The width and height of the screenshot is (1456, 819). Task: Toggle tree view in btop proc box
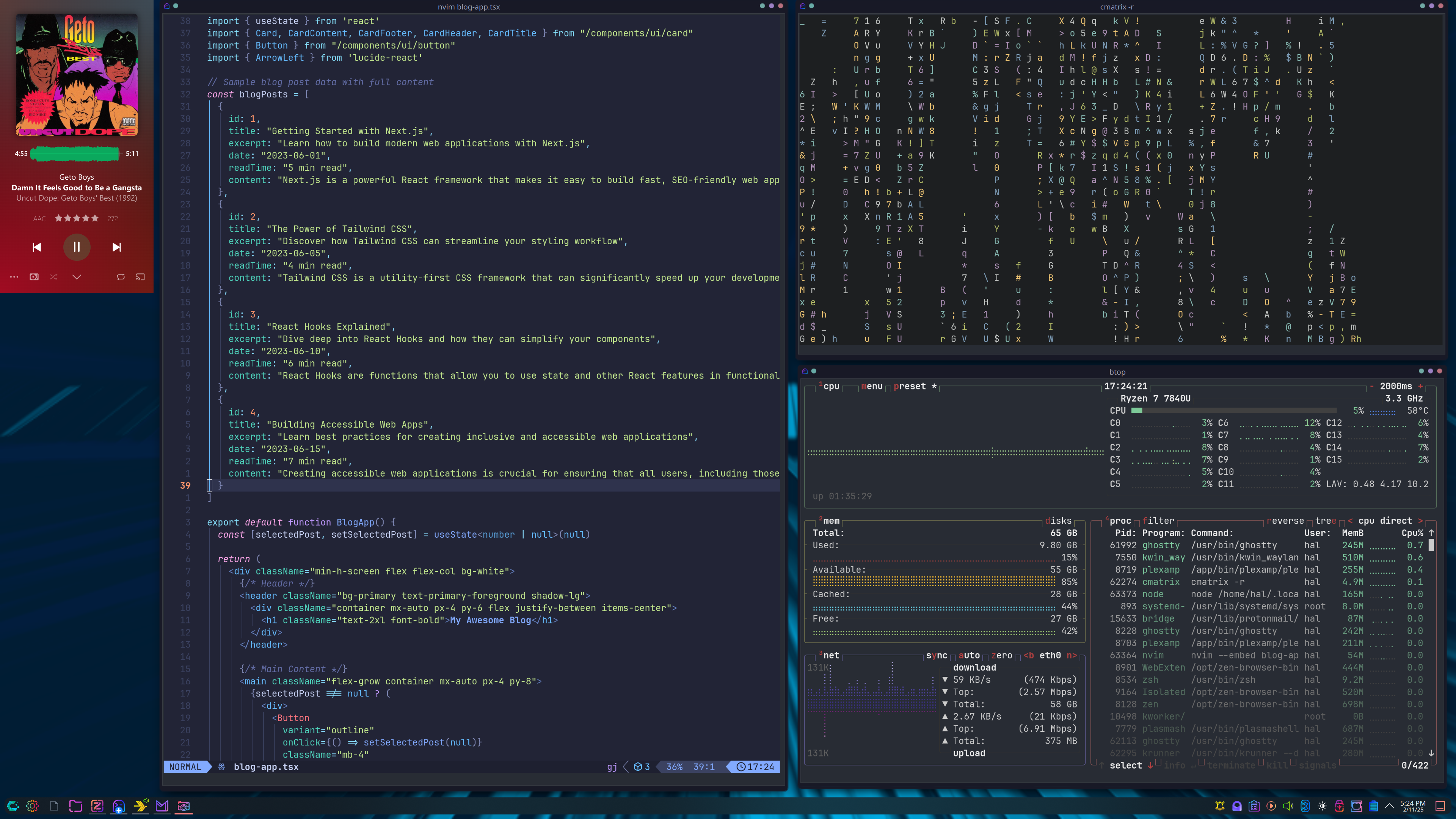click(1326, 521)
